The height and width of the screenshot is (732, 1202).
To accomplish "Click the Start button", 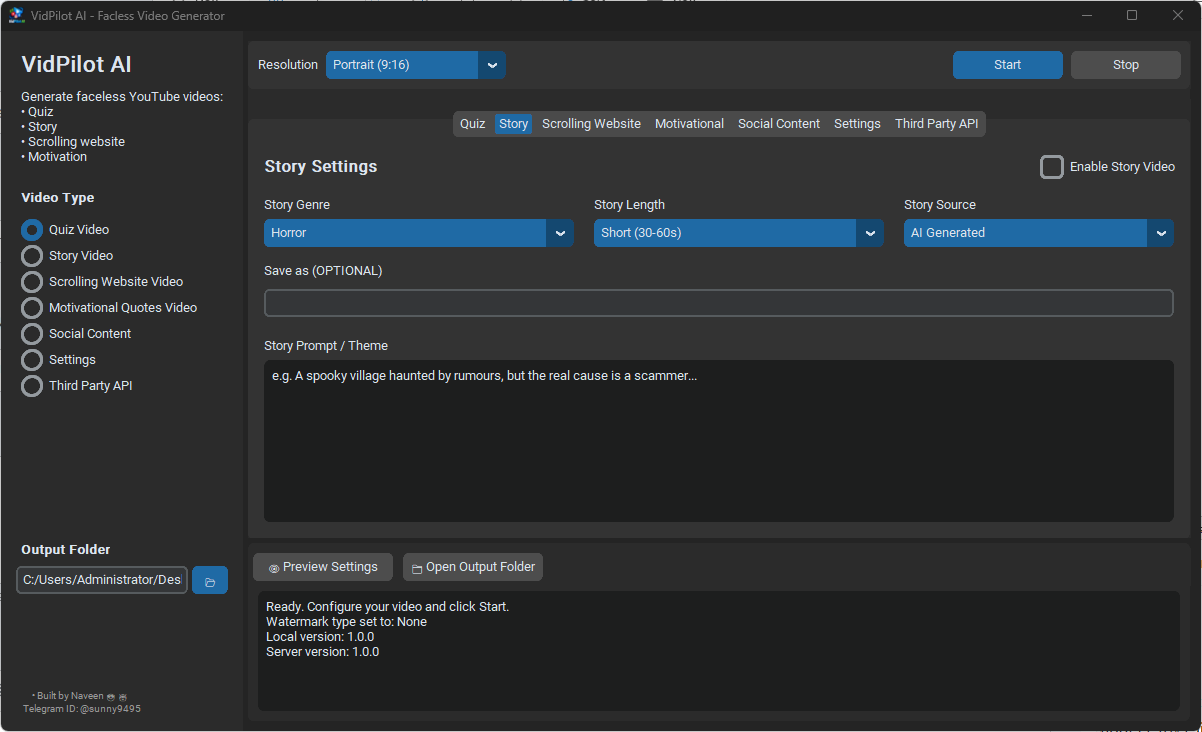I will 1007,64.
